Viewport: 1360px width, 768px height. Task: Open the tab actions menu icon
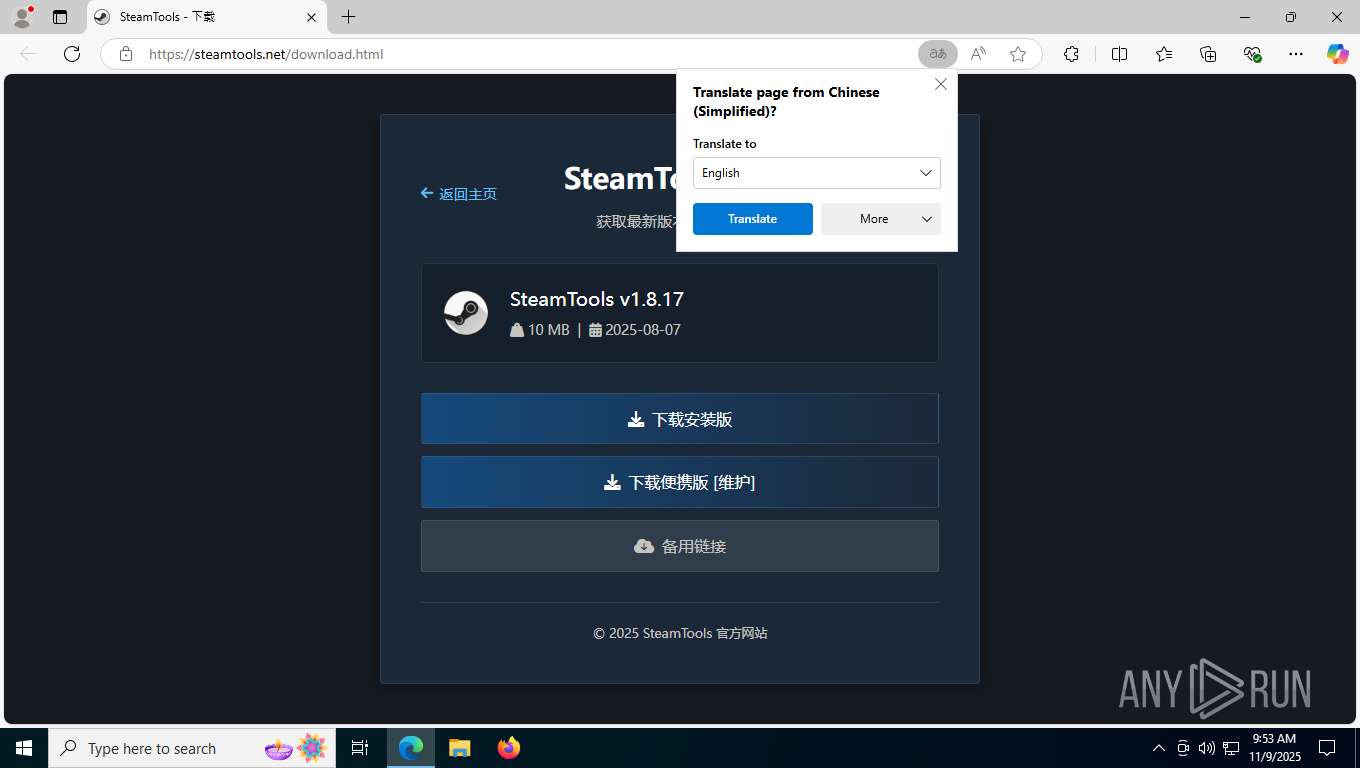(x=60, y=17)
